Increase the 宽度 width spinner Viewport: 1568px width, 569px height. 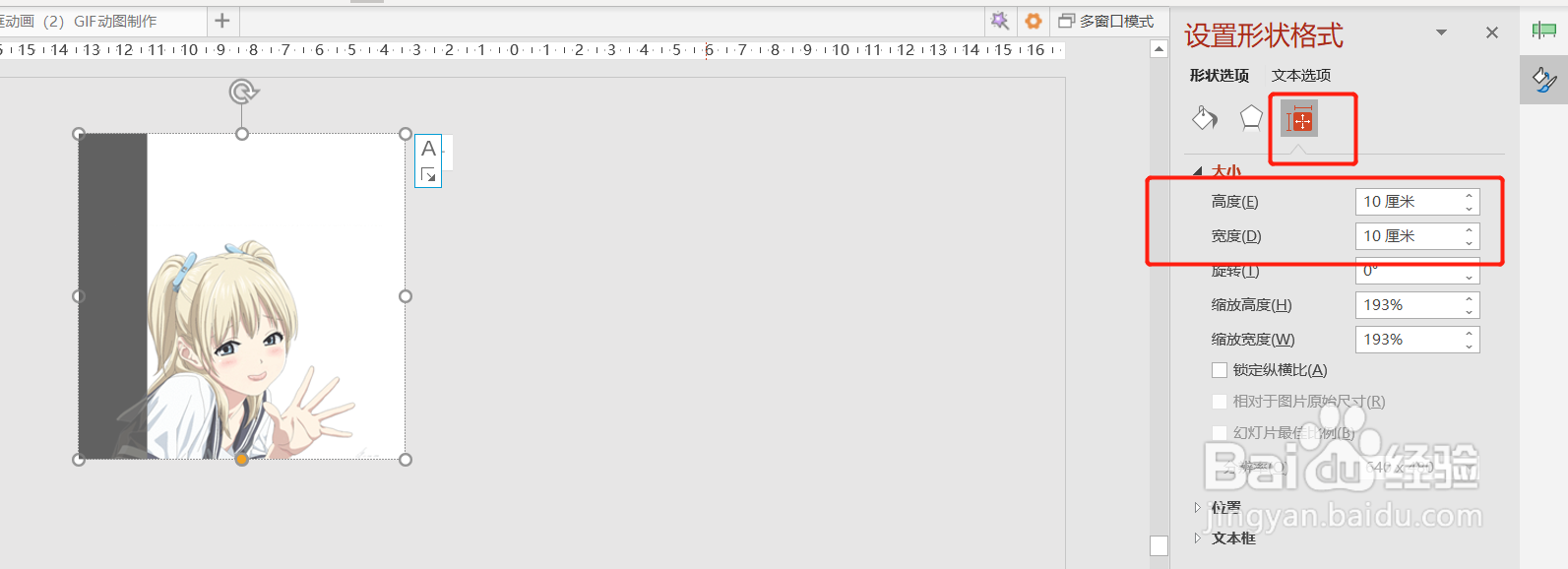[x=1470, y=229]
